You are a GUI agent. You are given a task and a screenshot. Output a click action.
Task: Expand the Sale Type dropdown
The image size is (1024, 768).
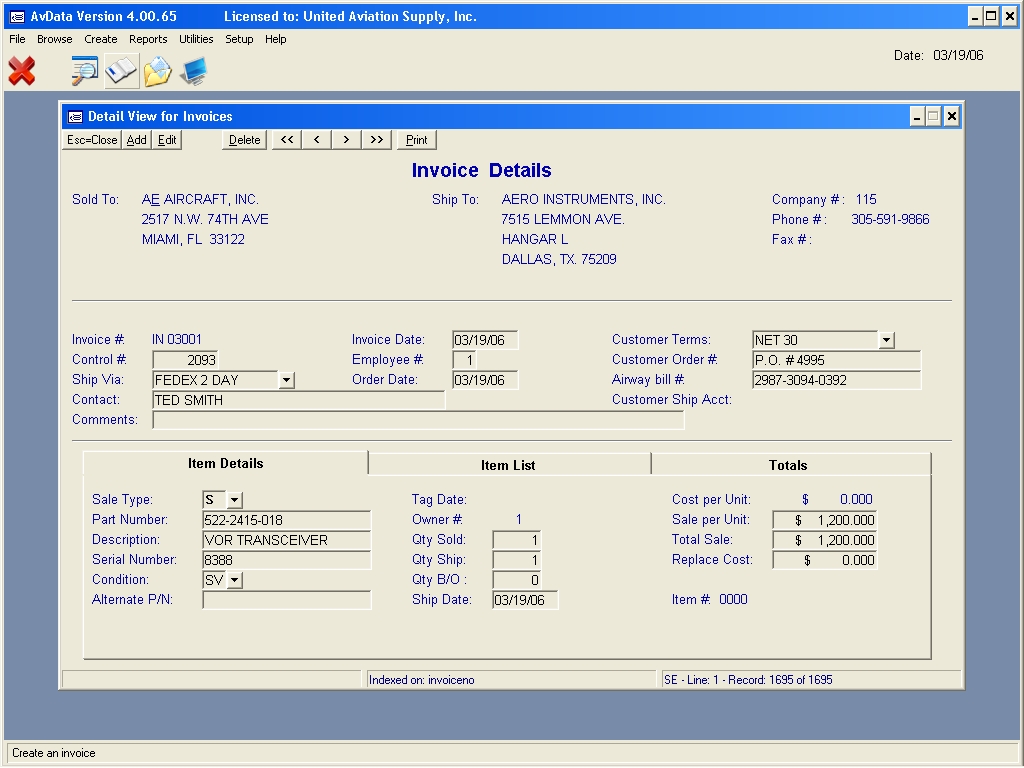234,500
